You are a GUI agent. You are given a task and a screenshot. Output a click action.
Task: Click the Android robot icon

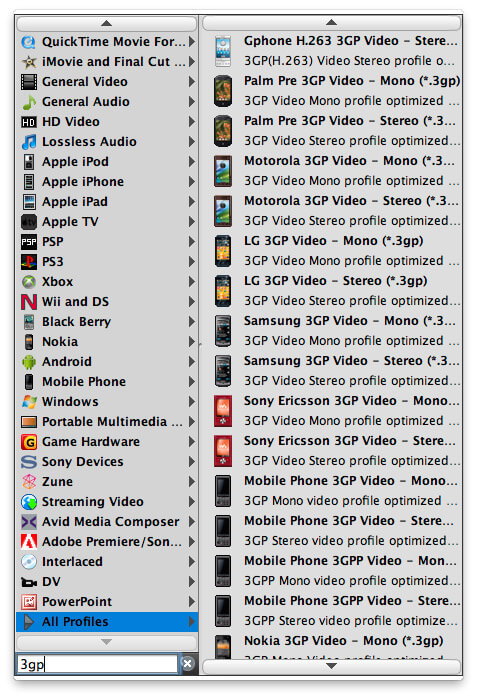pos(29,362)
